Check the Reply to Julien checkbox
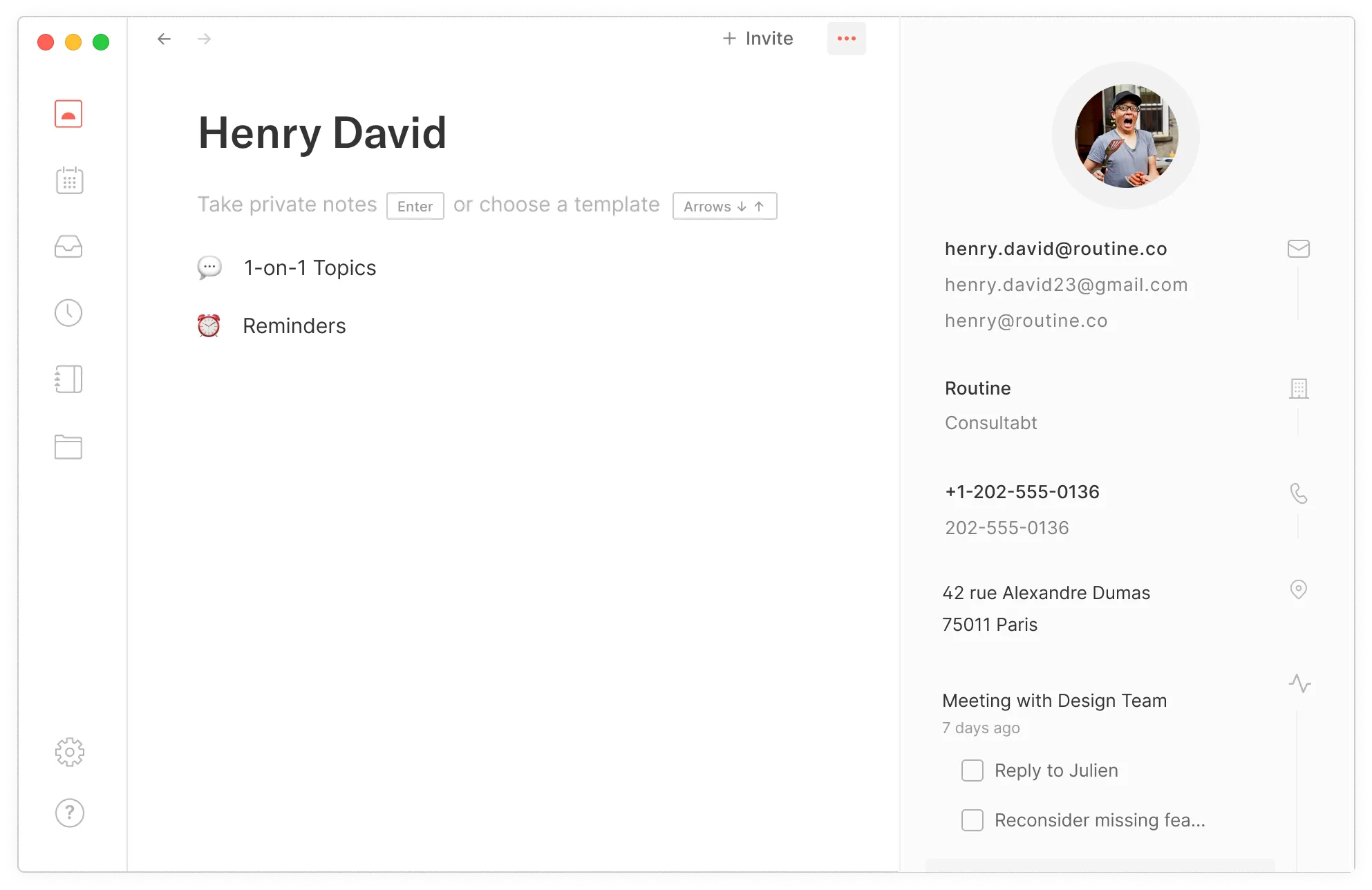 972,770
